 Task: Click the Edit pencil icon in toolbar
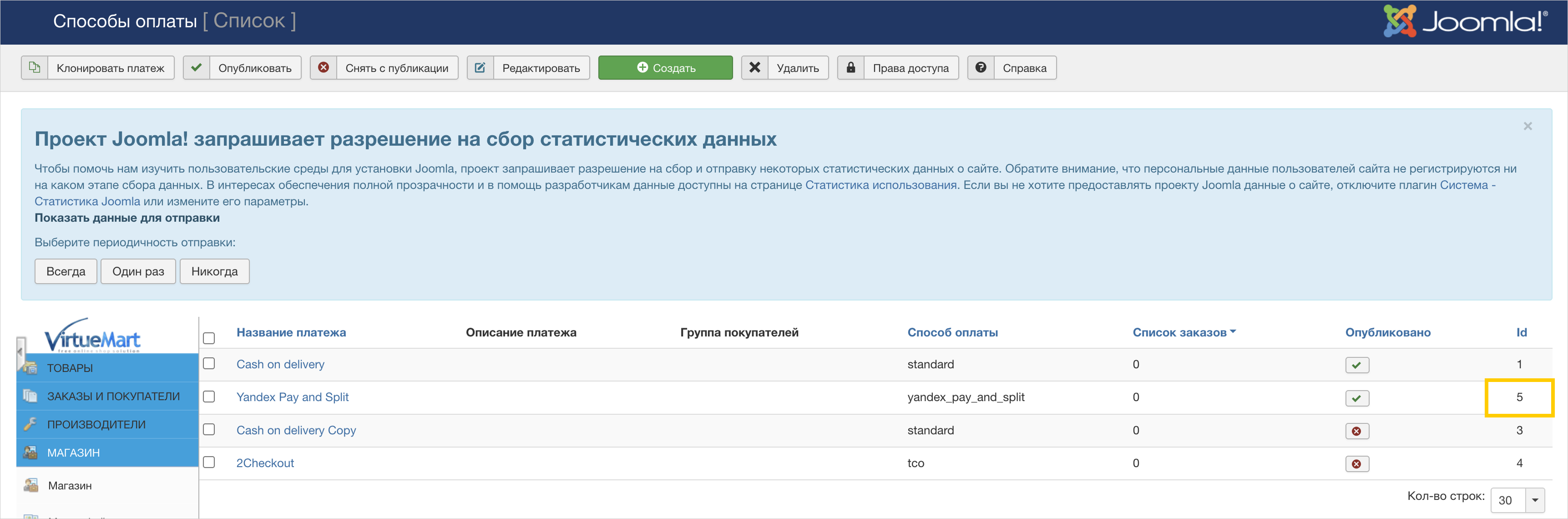pos(480,68)
